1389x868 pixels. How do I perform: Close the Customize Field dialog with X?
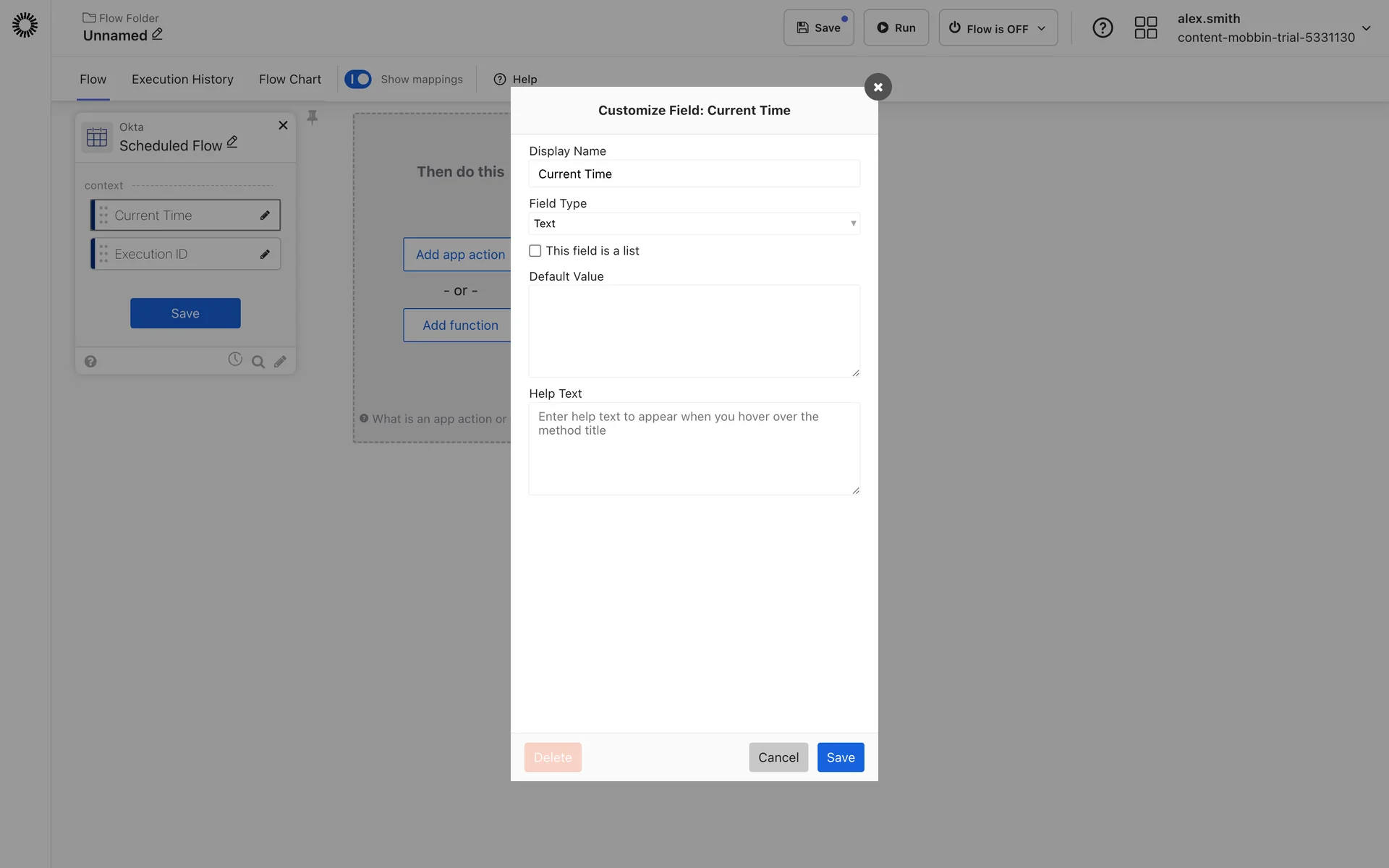(x=878, y=88)
